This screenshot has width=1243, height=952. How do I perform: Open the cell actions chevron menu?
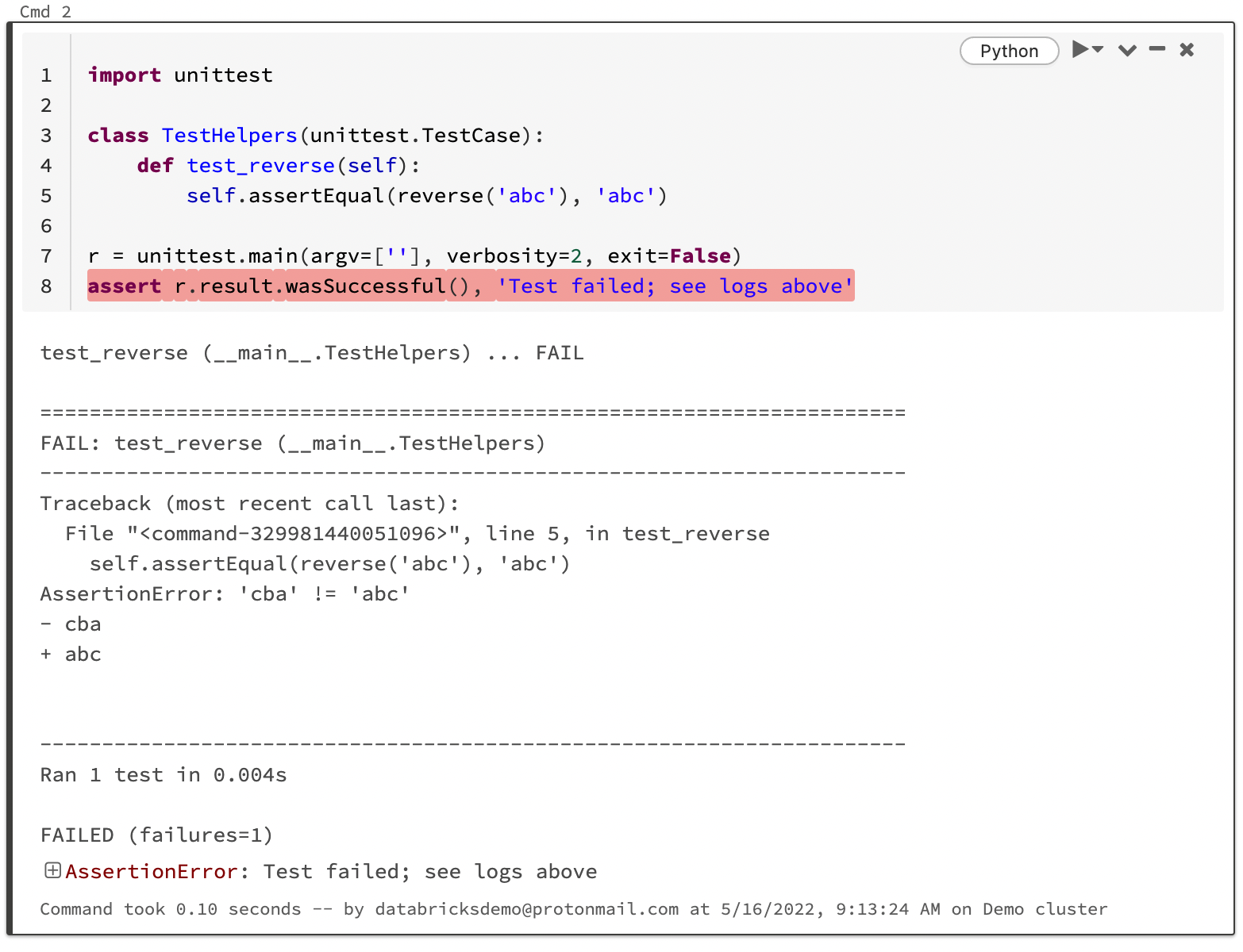pos(1127,51)
